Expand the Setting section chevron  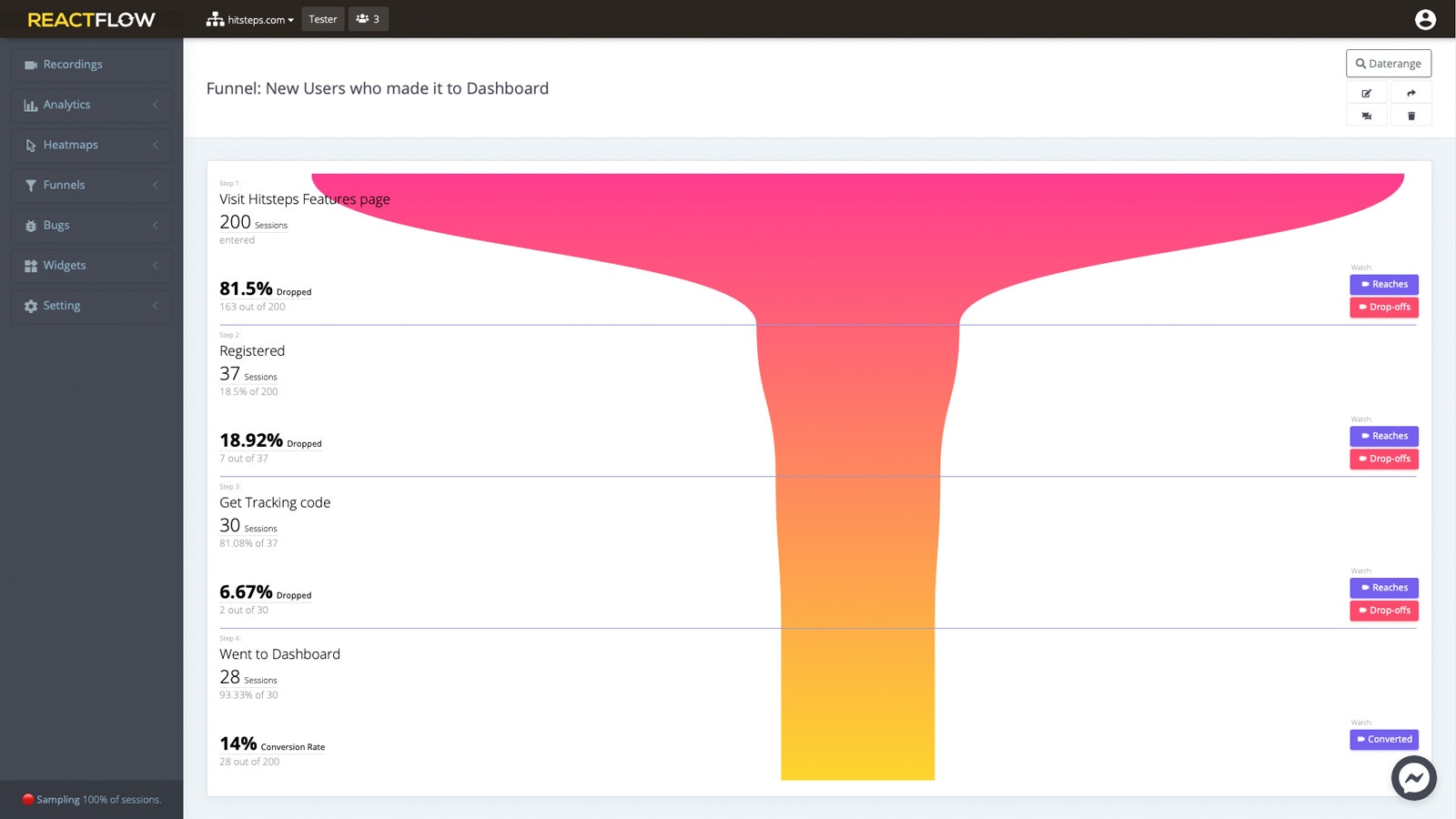[x=157, y=306]
